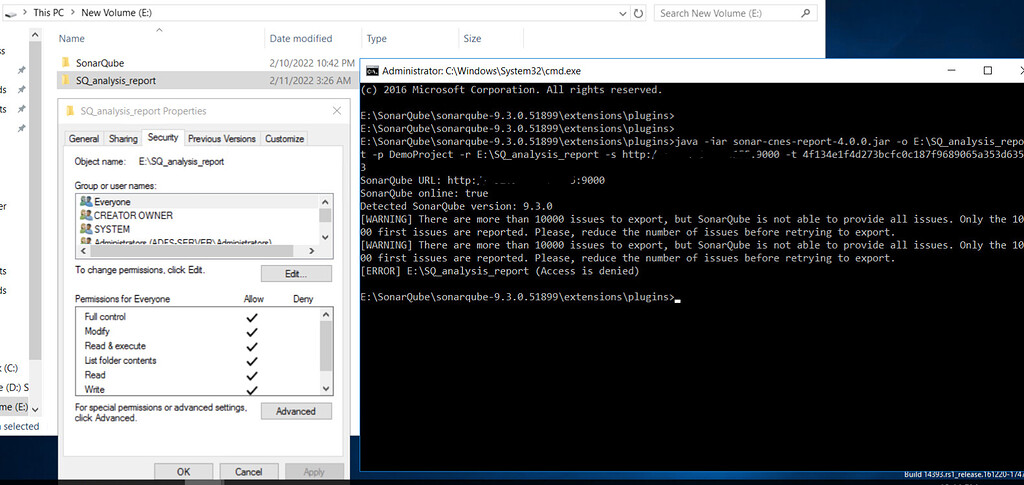Screen dimensions: 1024x485
Task: Select the Security tab
Action: [163, 137]
